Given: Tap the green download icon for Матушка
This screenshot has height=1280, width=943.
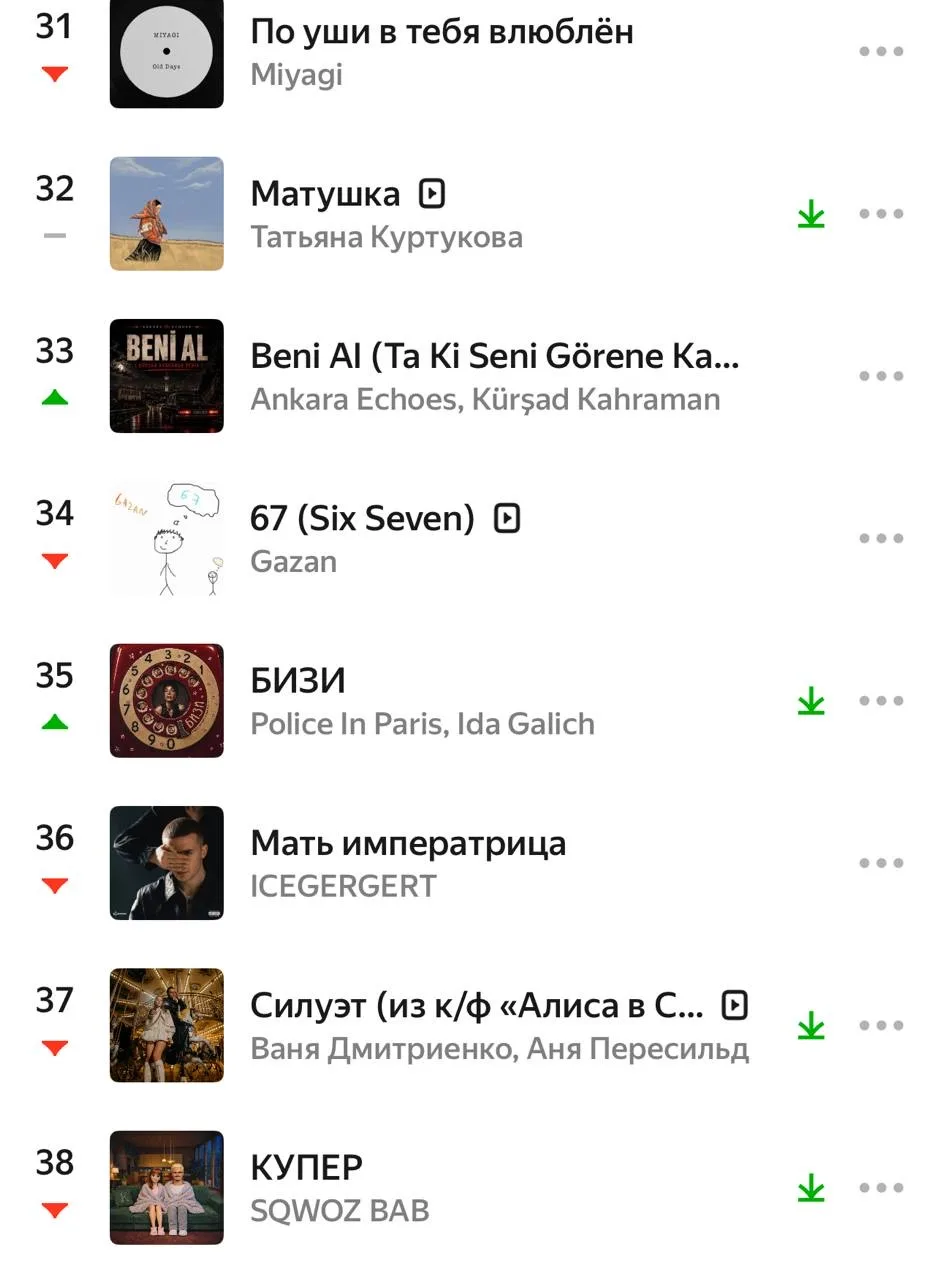Looking at the screenshot, I should pos(811,214).
